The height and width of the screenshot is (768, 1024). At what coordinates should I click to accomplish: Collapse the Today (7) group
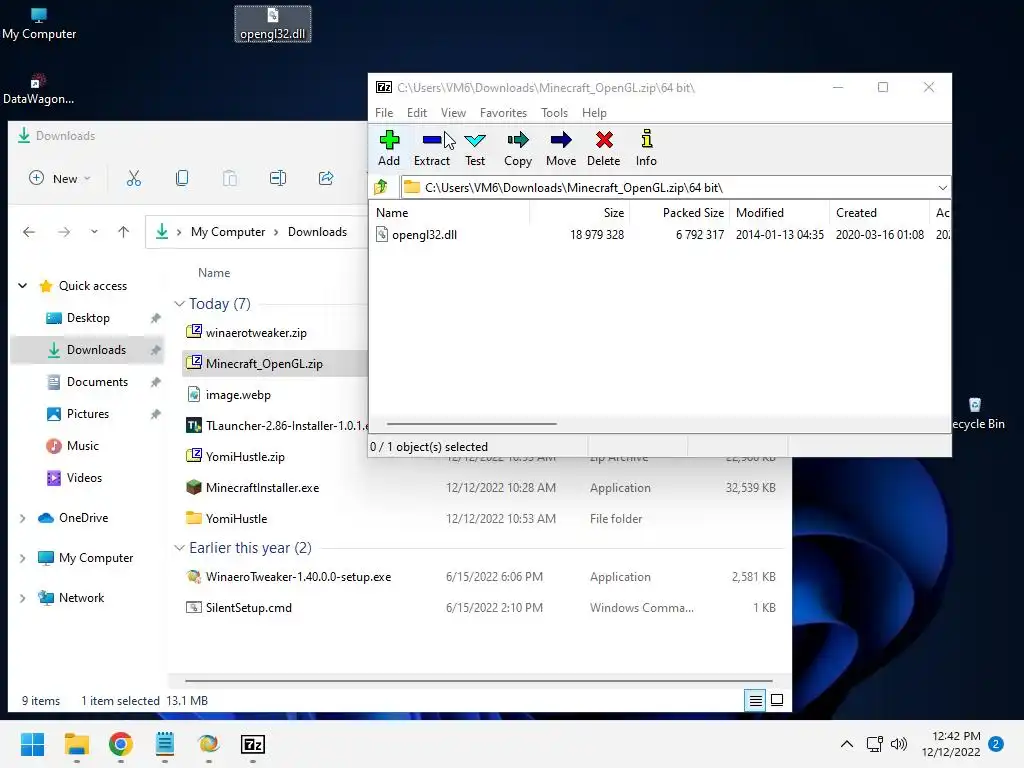click(180, 304)
